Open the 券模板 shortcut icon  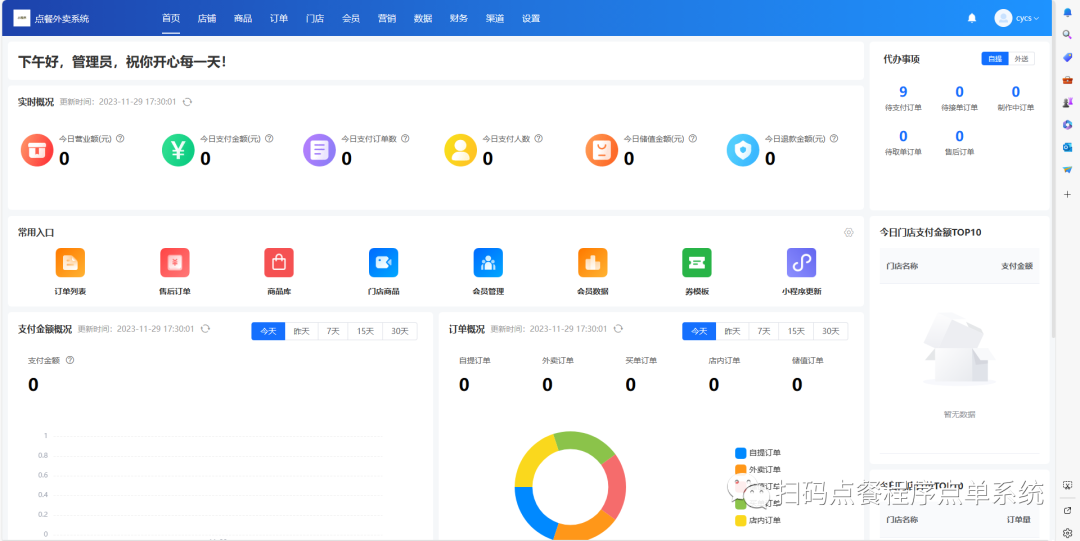coord(697,263)
